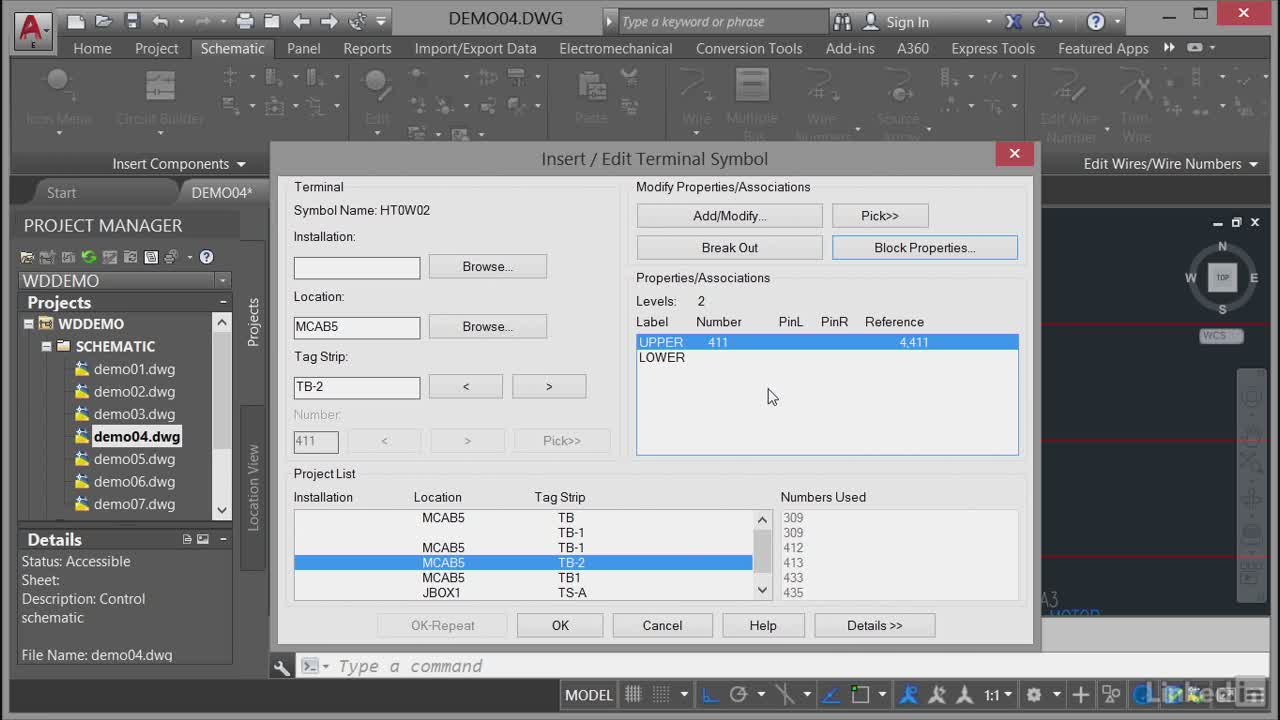Expand the Insert Components panel dropdown
Viewport: 1280px width, 720px height.
click(240, 164)
